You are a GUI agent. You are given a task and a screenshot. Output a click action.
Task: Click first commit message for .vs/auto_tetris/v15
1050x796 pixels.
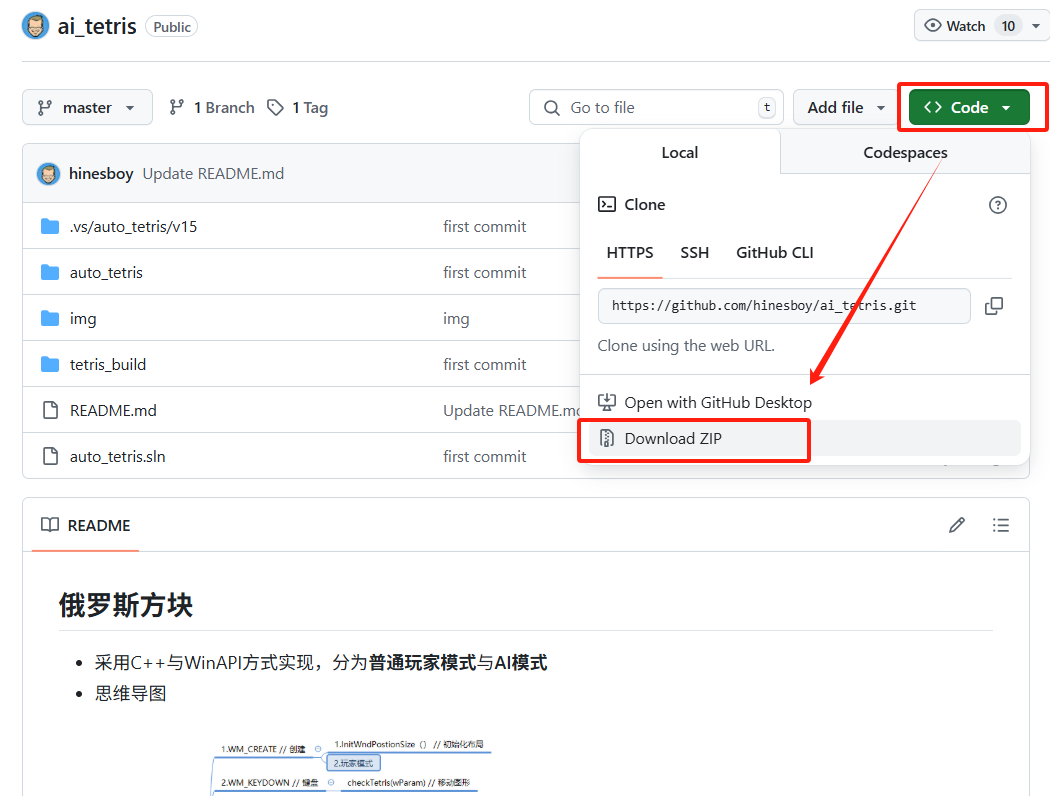click(x=484, y=227)
